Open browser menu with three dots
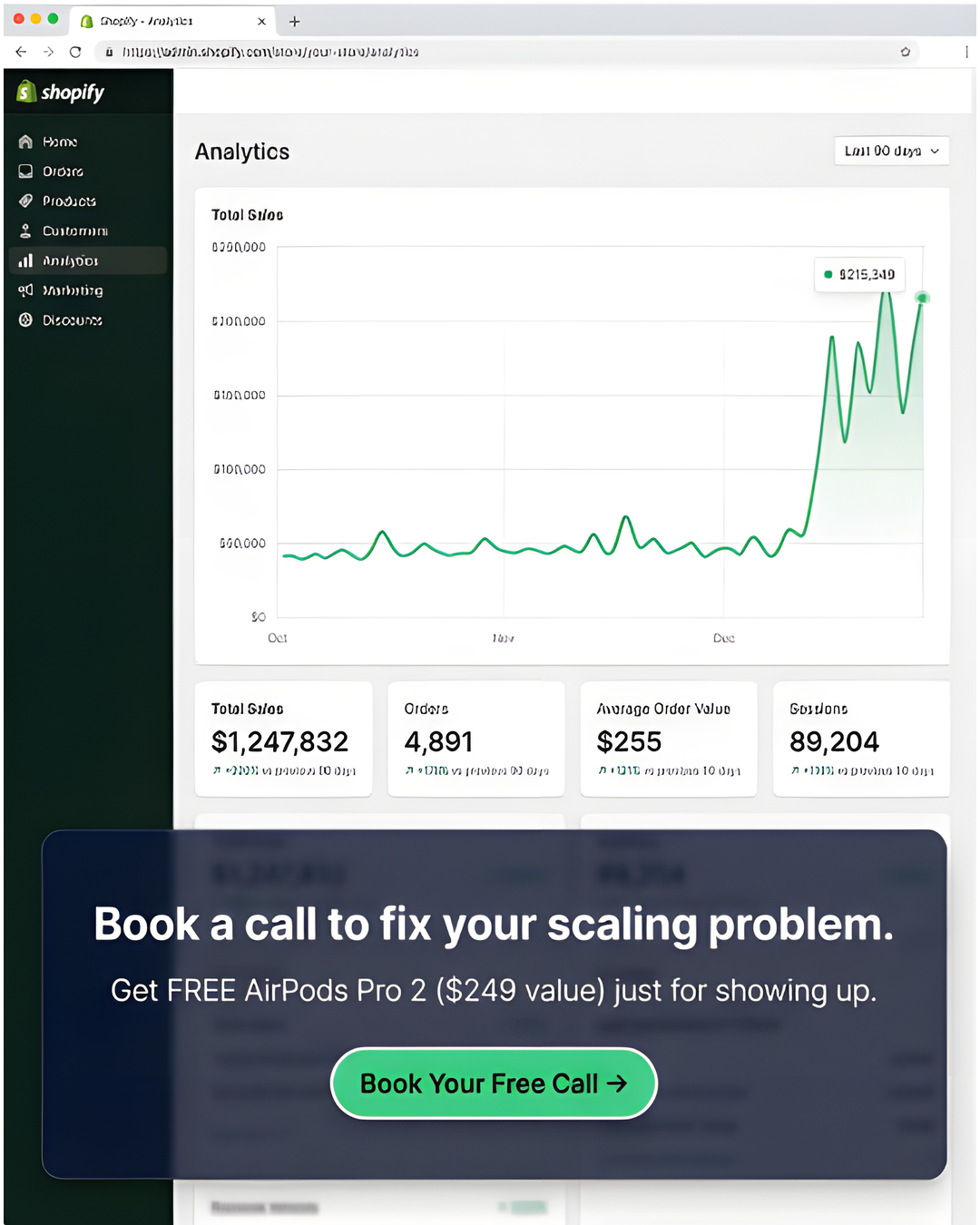The width and height of the screenshot is (980, 1225). pos(966,52)
